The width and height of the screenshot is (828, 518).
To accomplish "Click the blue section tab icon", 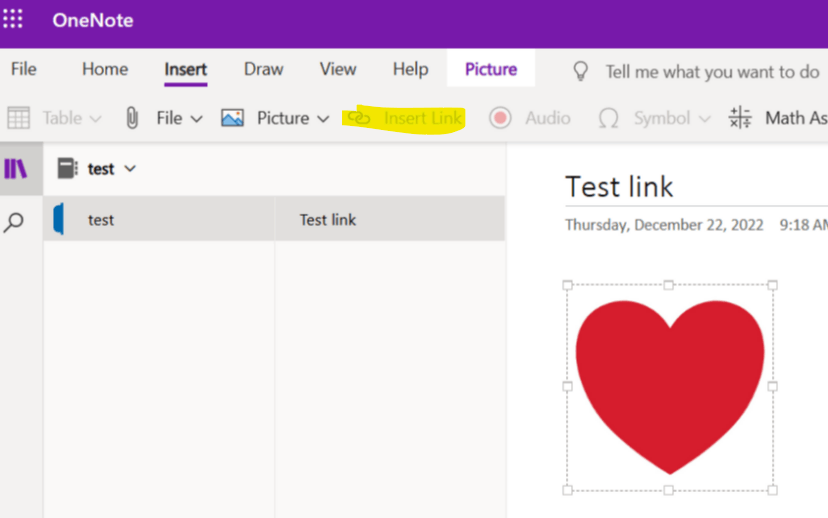I will pos(59,219).
